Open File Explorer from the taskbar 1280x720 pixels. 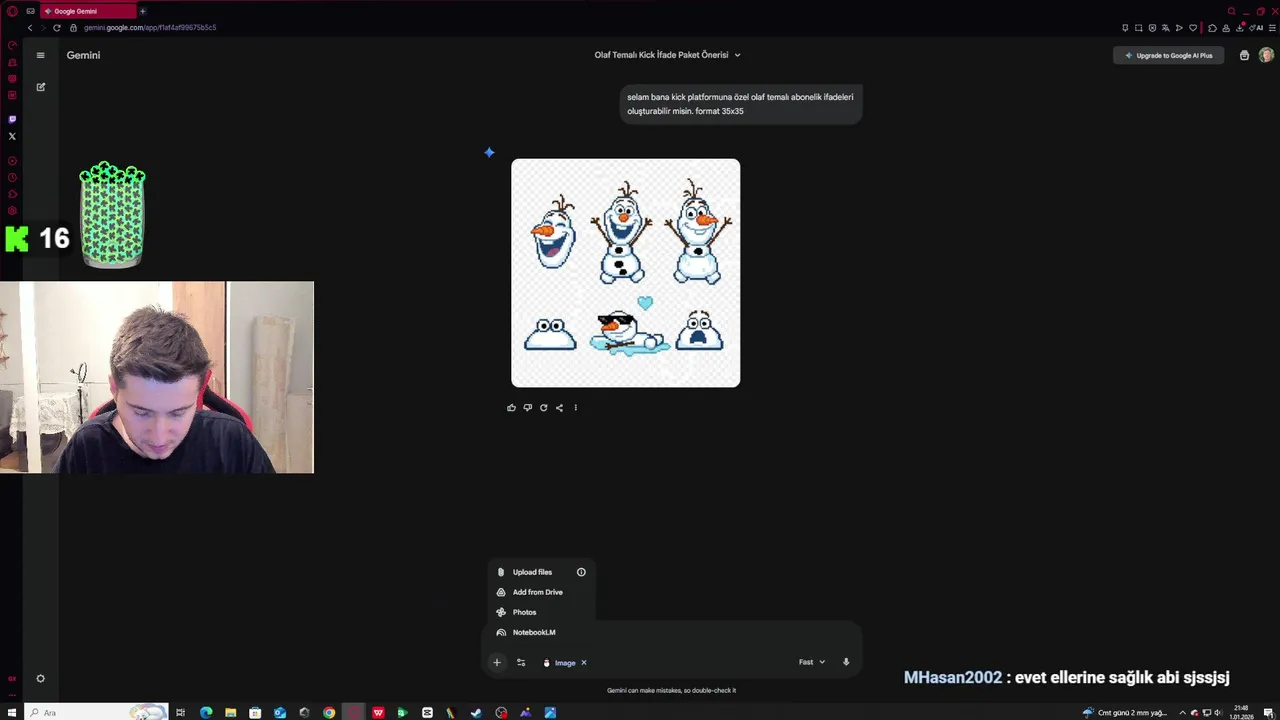(x=230, y=712)
